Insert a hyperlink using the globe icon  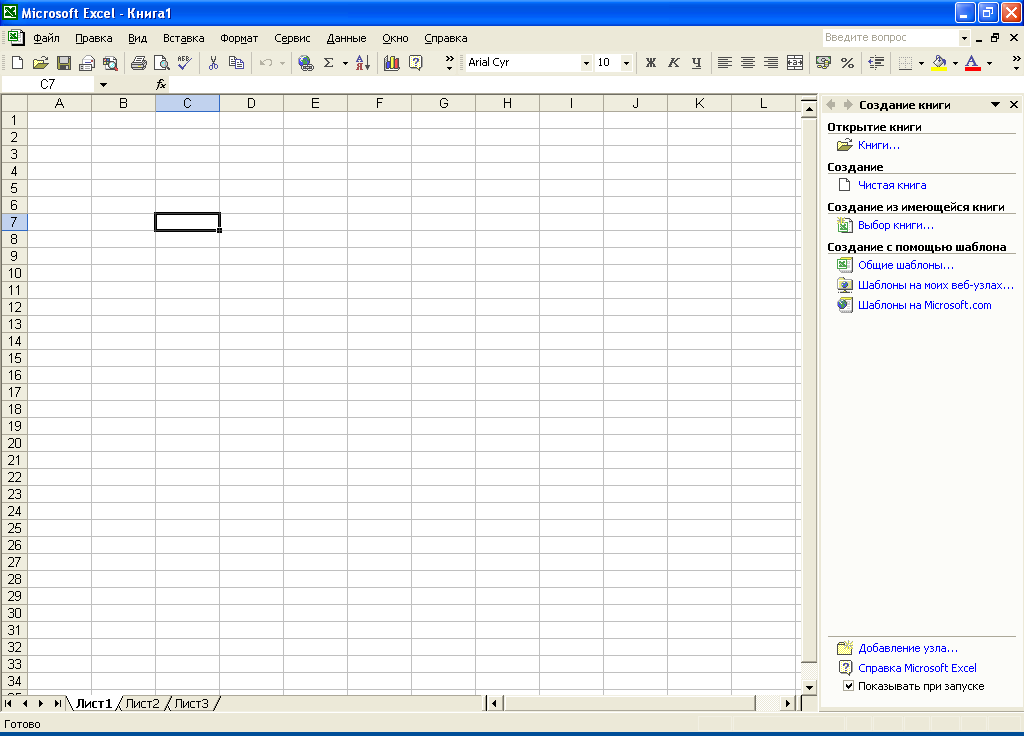tap(306, 63)
